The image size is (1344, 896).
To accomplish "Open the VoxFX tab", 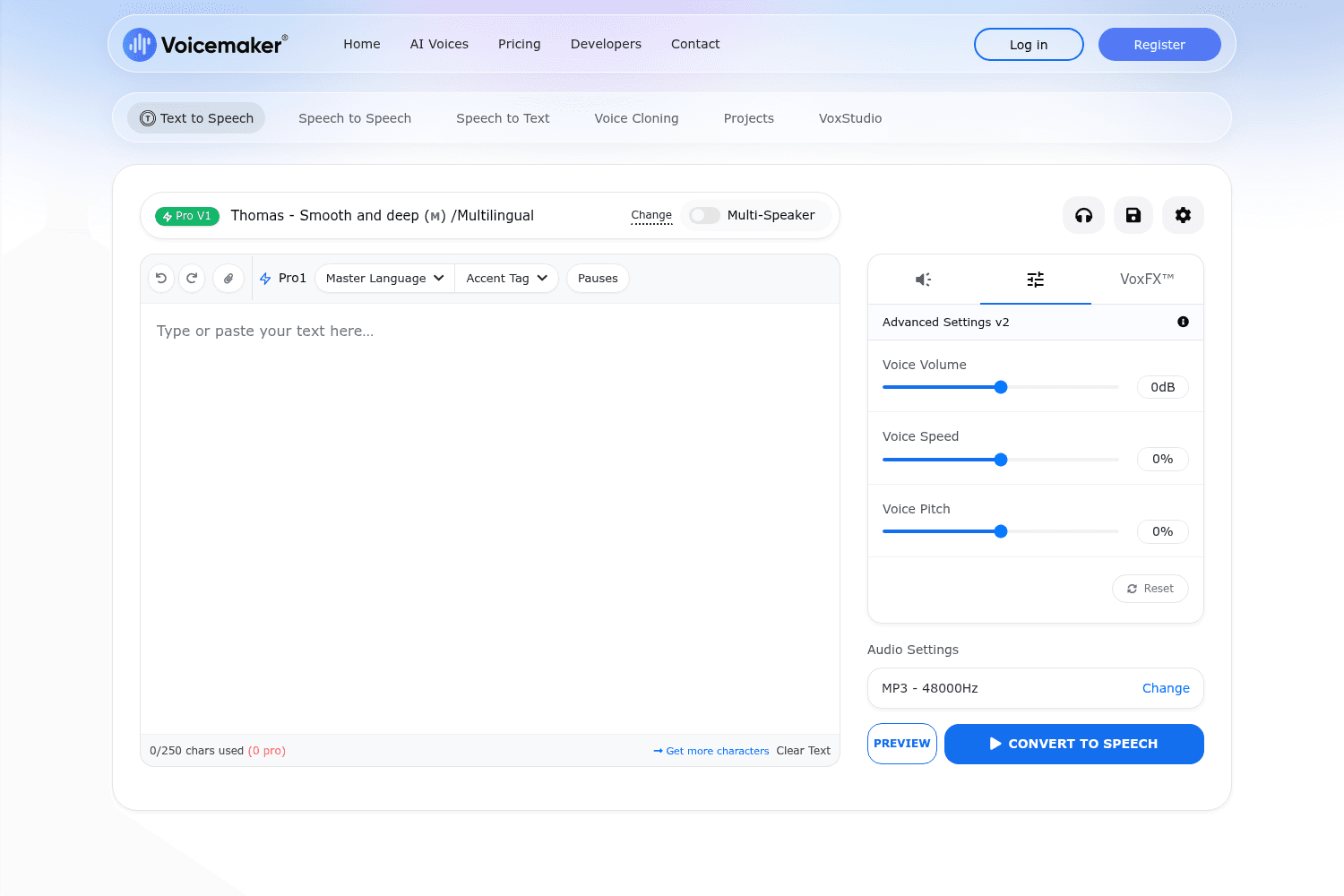I will [x=1147, y=280].
